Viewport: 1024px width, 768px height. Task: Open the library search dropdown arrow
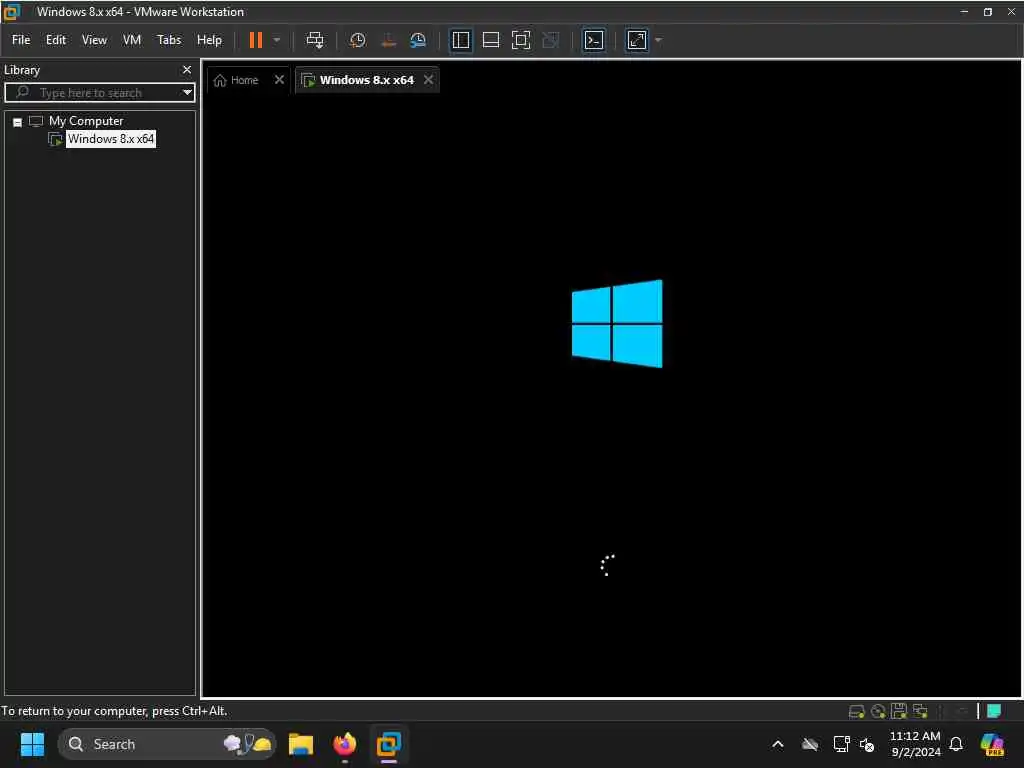click(x=187, y=93)
